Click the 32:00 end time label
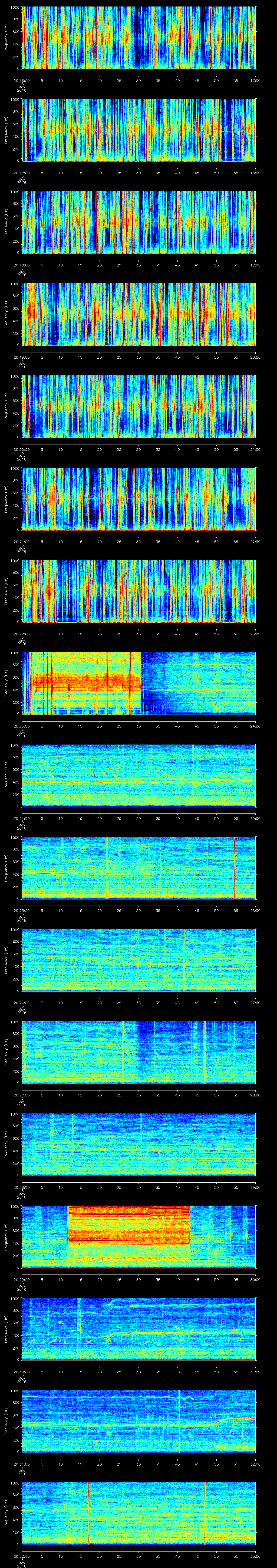 click(256, 1464)
